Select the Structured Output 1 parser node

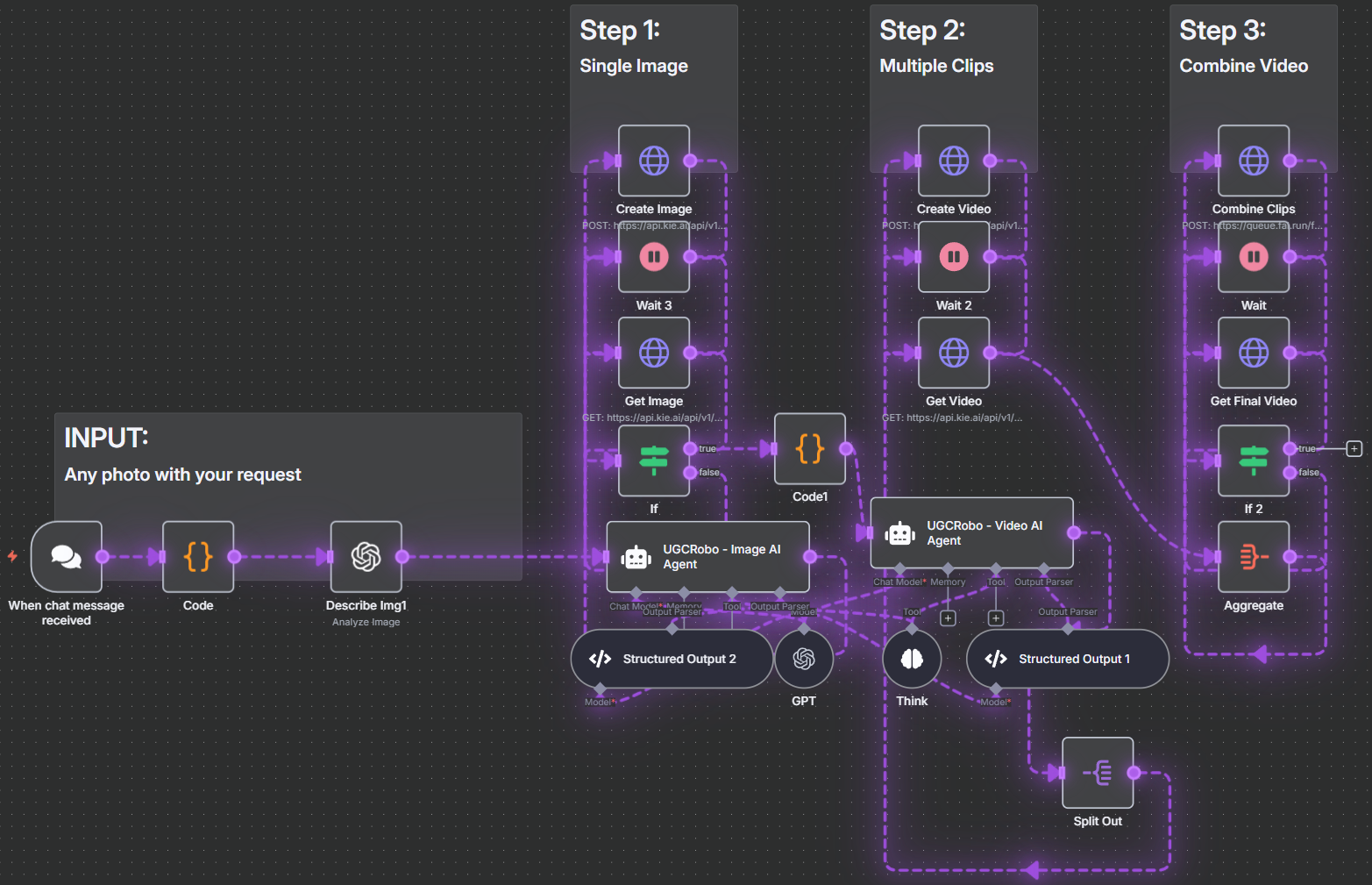[1067, 659]
